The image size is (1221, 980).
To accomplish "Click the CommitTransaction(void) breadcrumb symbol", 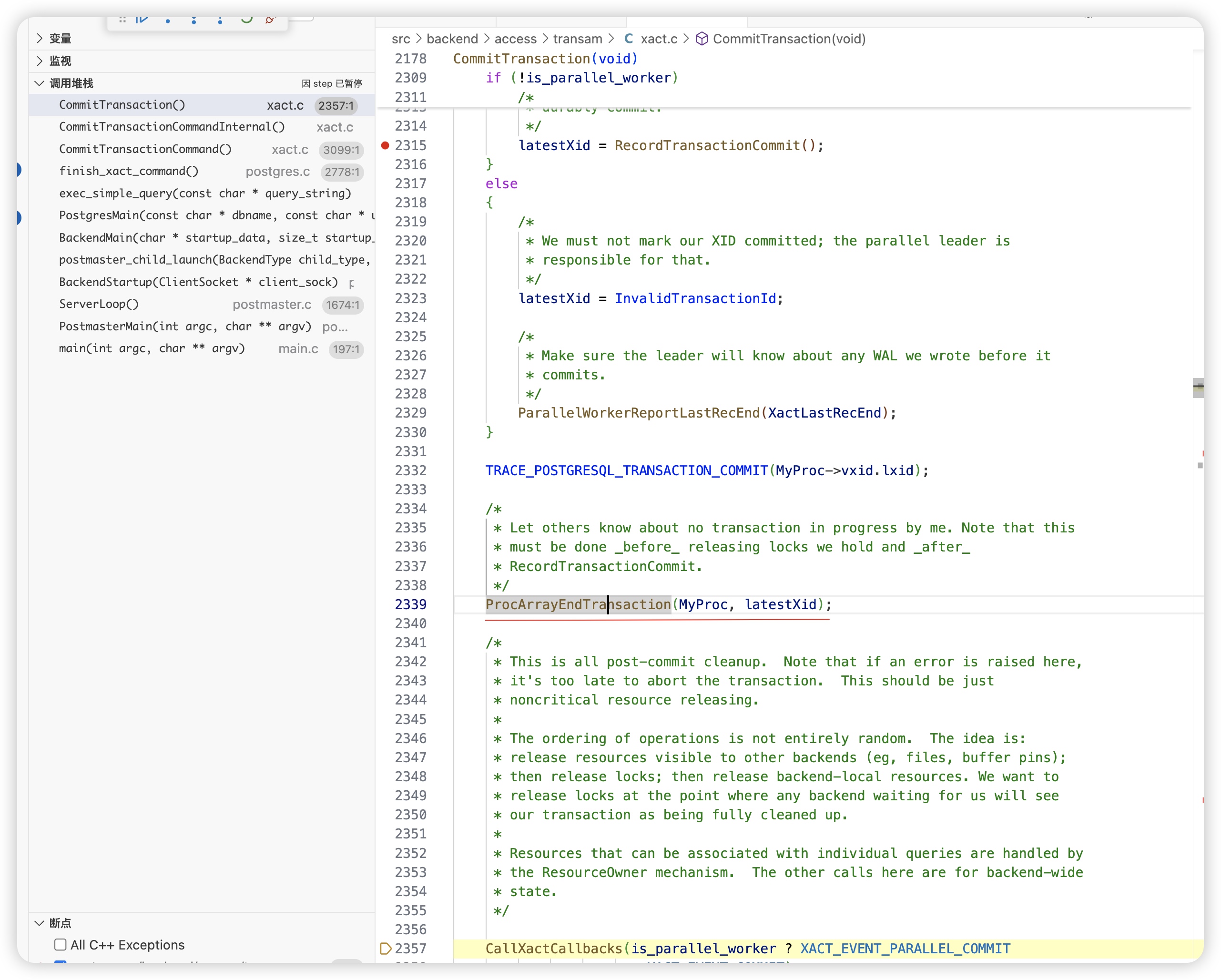I will 788,39.
